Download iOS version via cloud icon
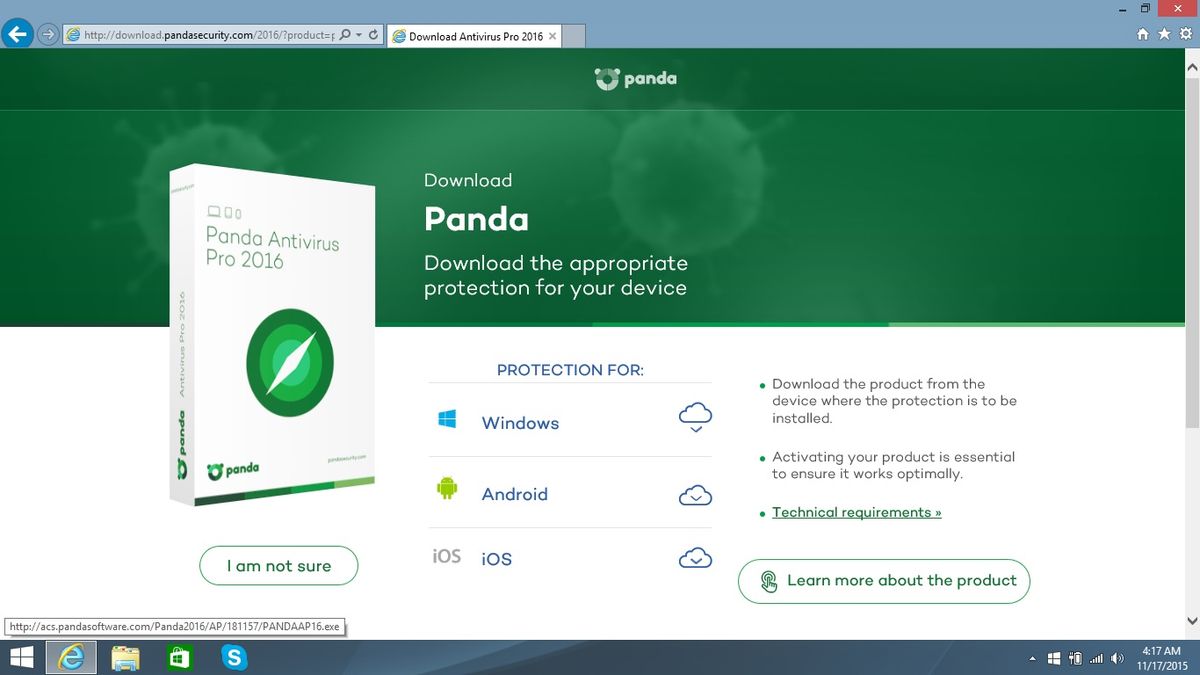 tap(696, 558)
